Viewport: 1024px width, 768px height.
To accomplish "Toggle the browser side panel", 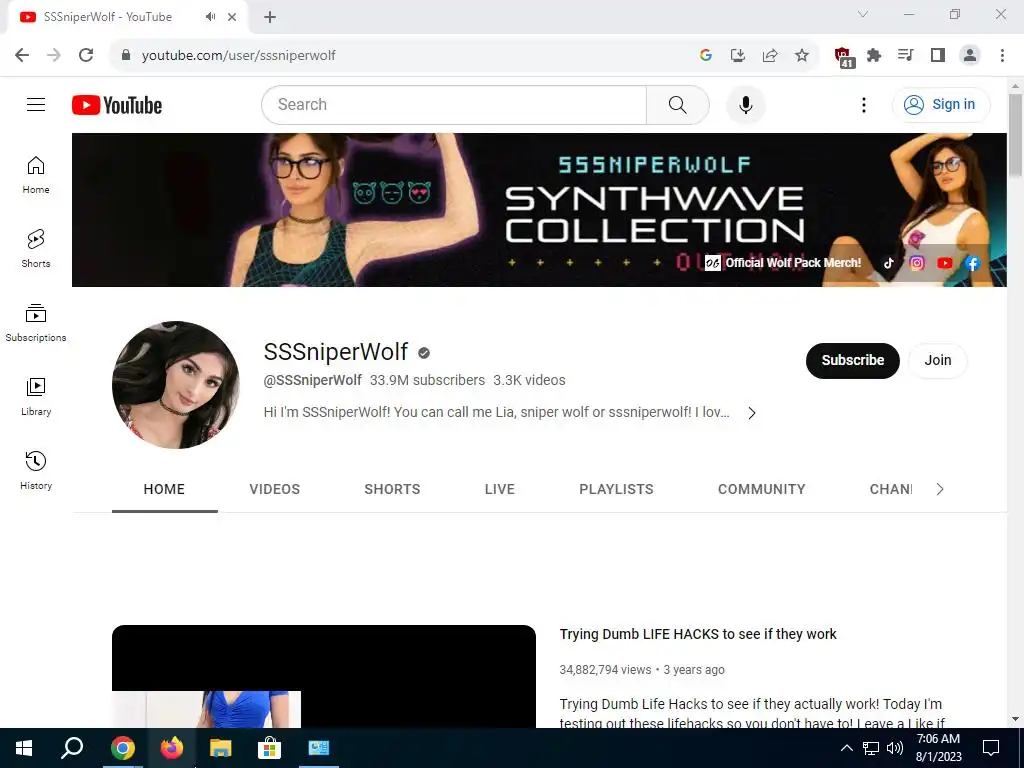I will 938,55.
